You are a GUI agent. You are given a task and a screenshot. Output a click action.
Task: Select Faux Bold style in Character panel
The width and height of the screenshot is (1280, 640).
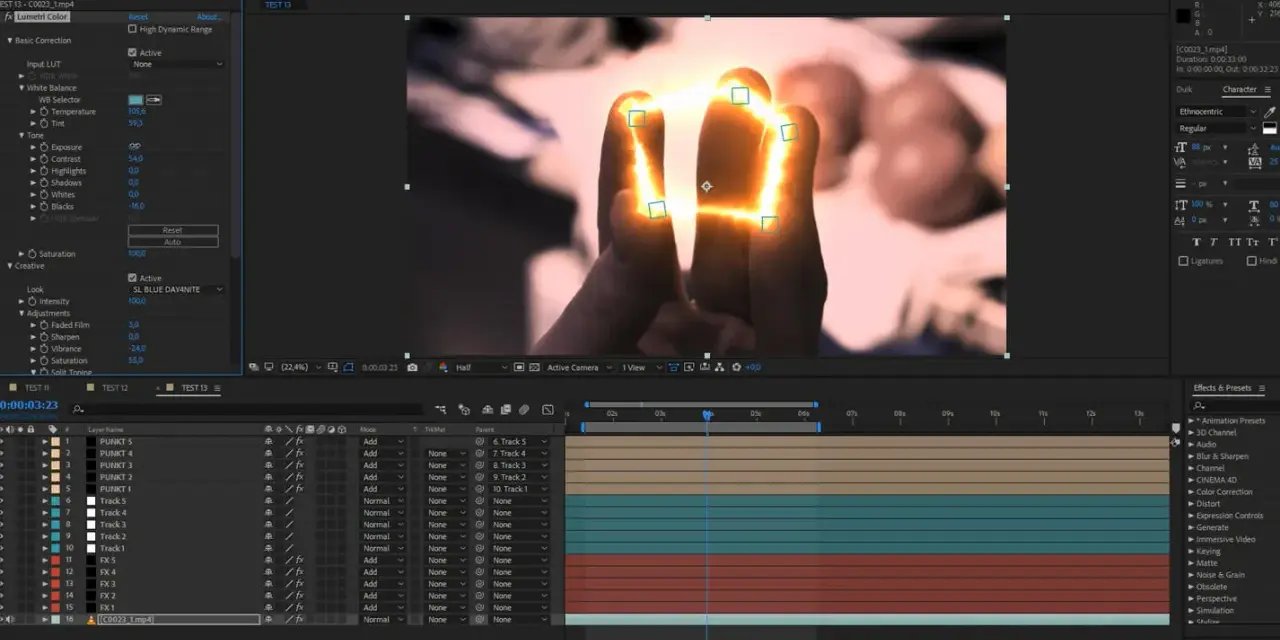[1197, 242]
